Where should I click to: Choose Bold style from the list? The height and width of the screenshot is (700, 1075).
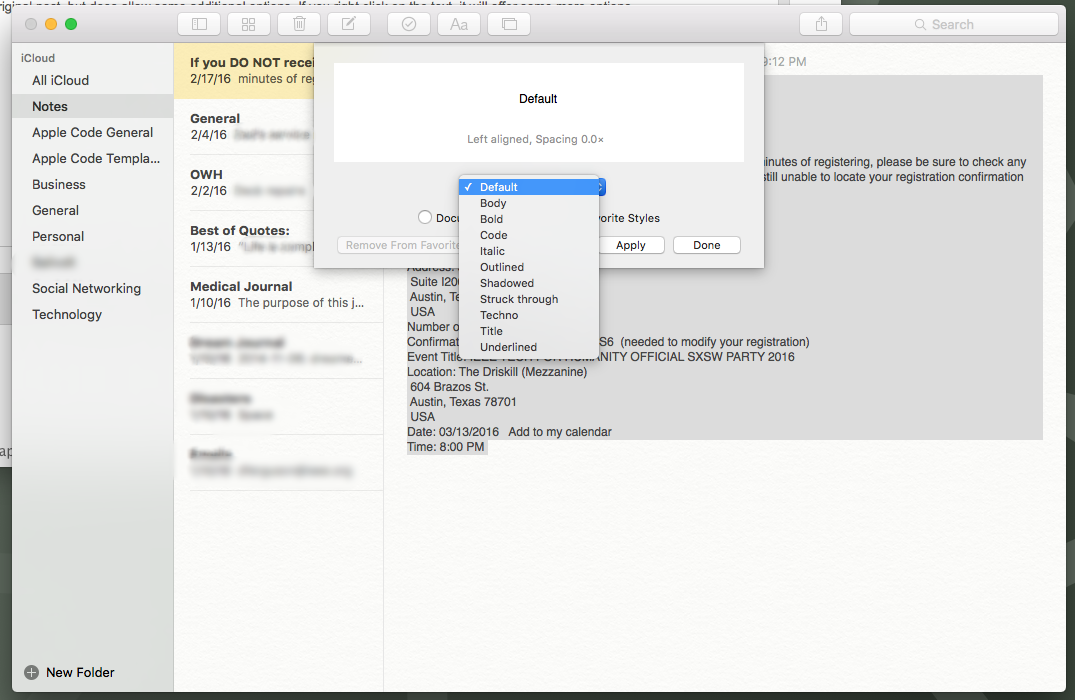pos(529,219)
